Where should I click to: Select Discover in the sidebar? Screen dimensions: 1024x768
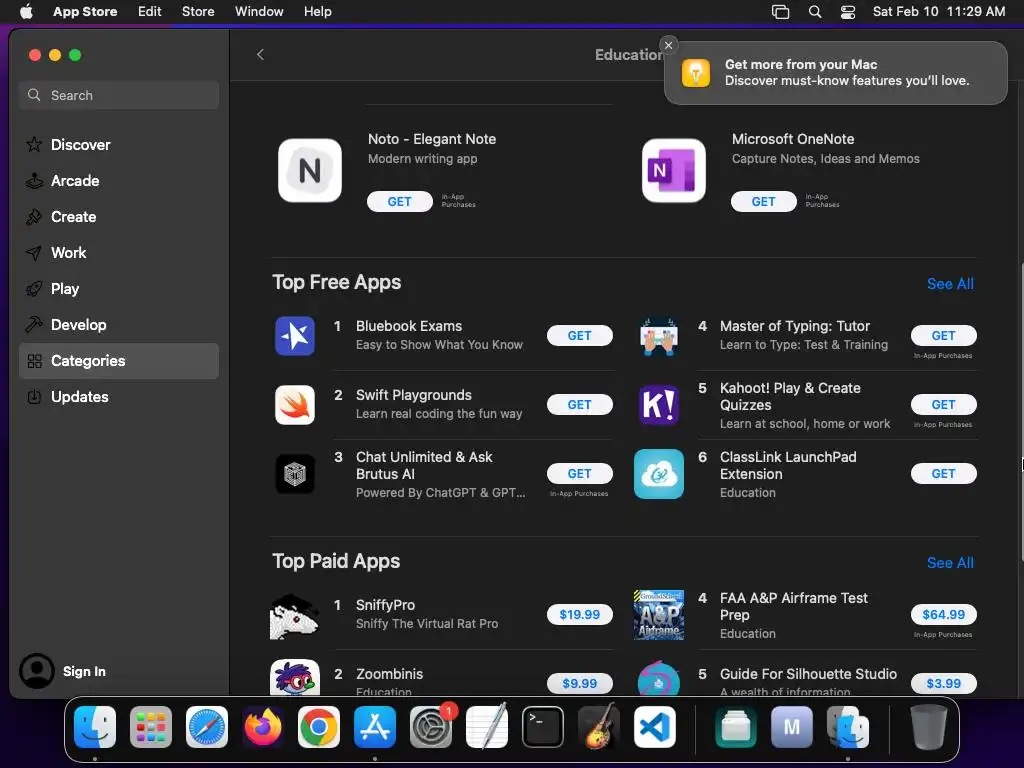(119, 145)
